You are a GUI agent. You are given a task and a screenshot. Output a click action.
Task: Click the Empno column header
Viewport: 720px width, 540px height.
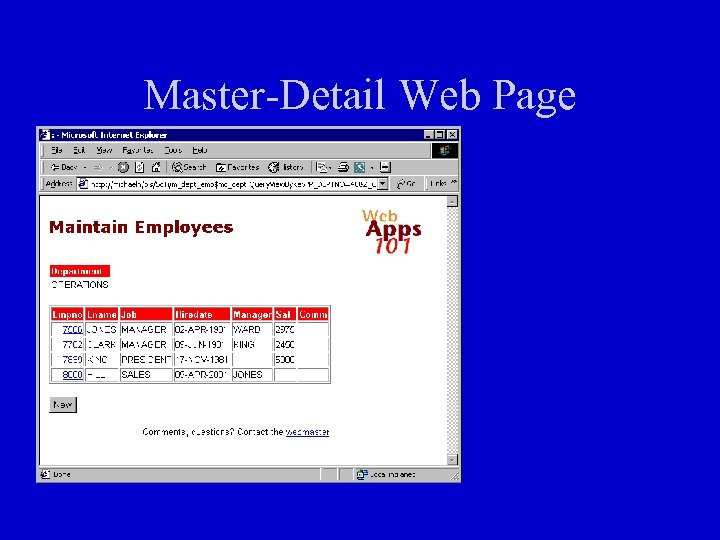click(x=67, y=315)
